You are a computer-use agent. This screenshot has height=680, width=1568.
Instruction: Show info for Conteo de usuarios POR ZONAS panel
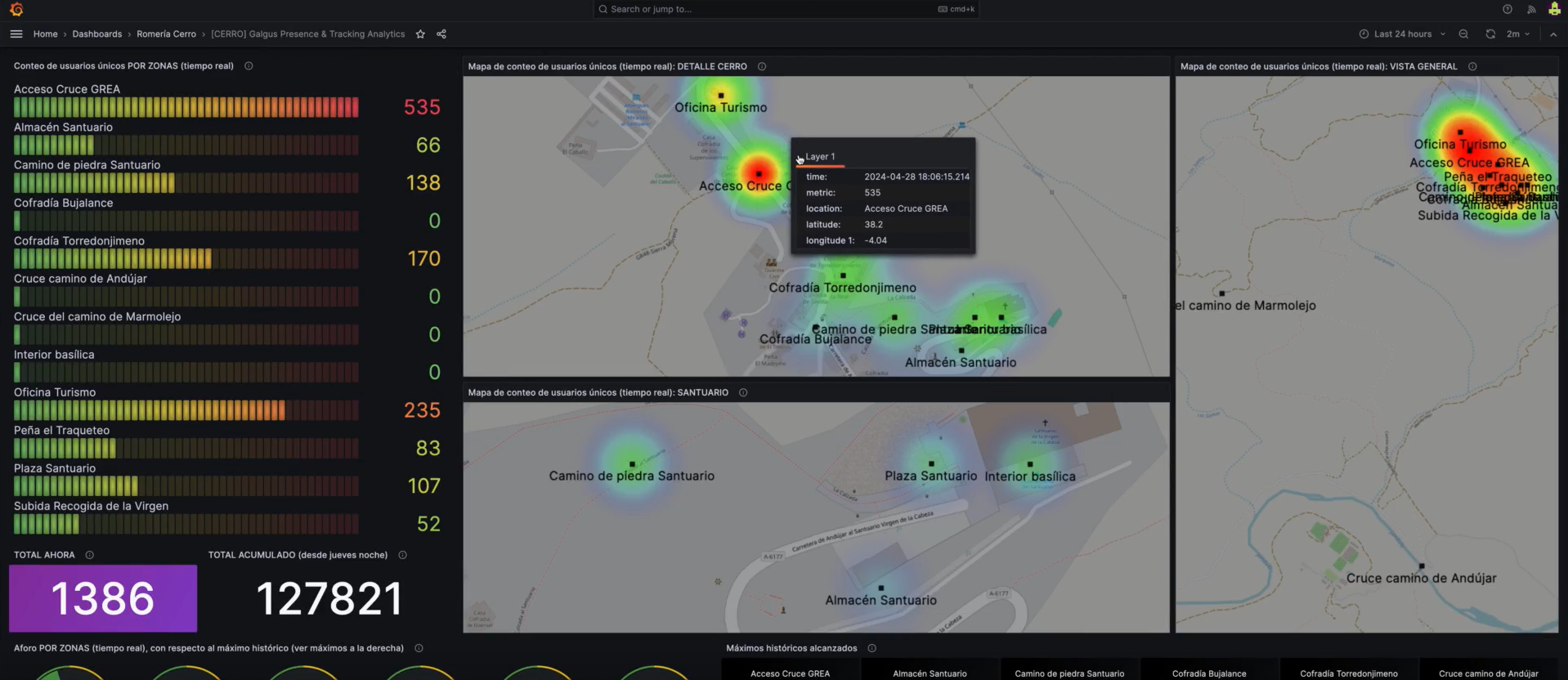[x=249, y=65]
